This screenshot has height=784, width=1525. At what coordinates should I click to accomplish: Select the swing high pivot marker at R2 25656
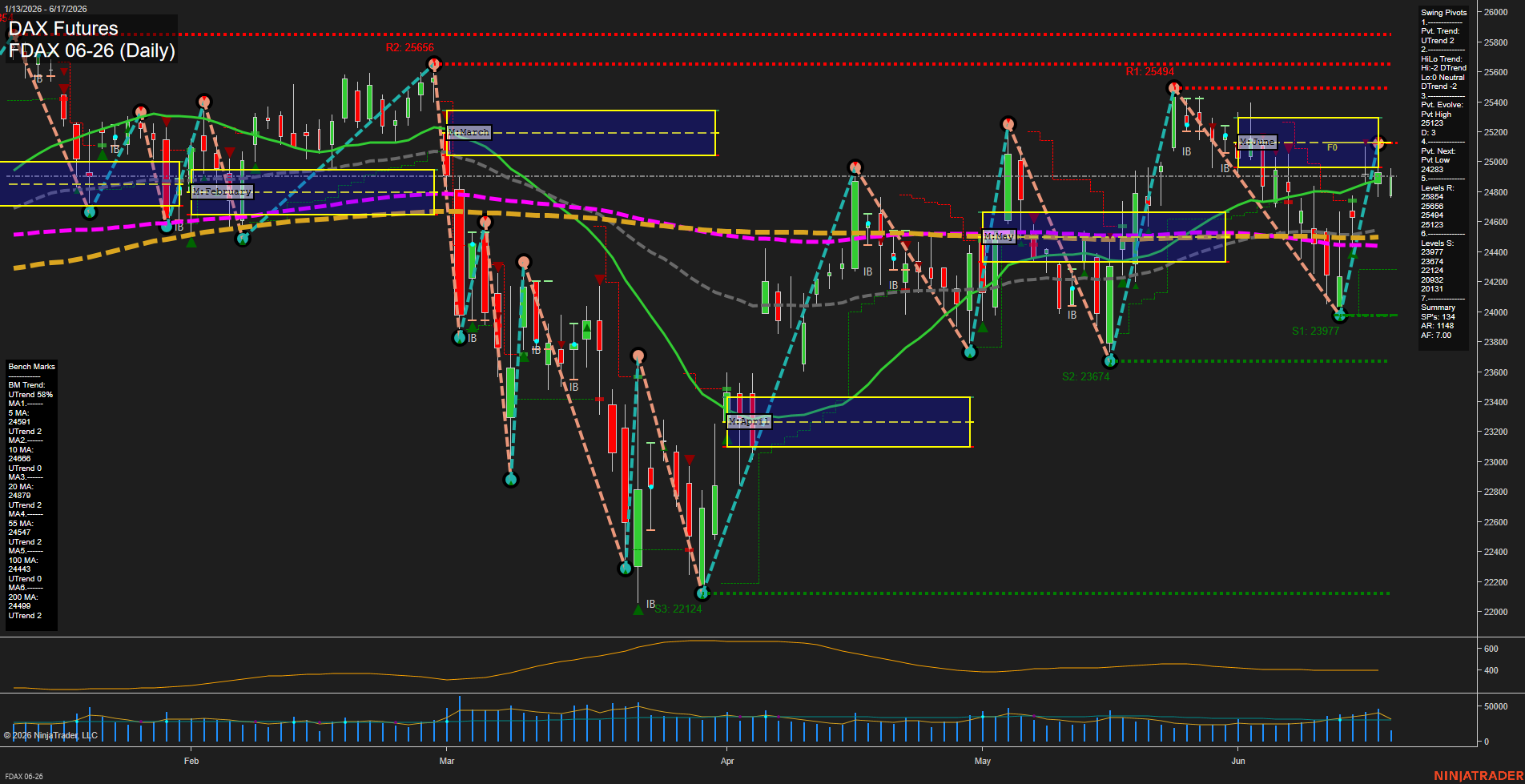[x=434, y=64]
